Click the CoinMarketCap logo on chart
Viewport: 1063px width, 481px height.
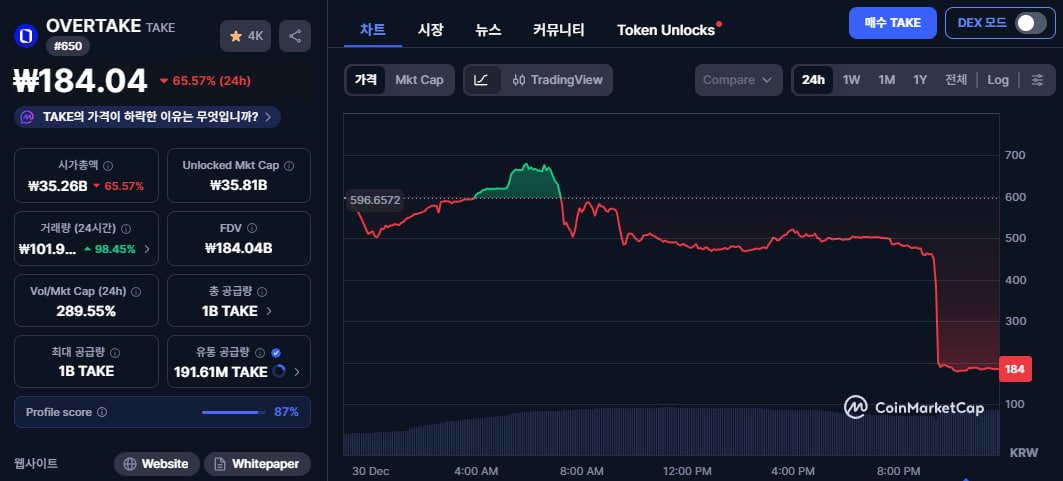(x=914, y=407)
